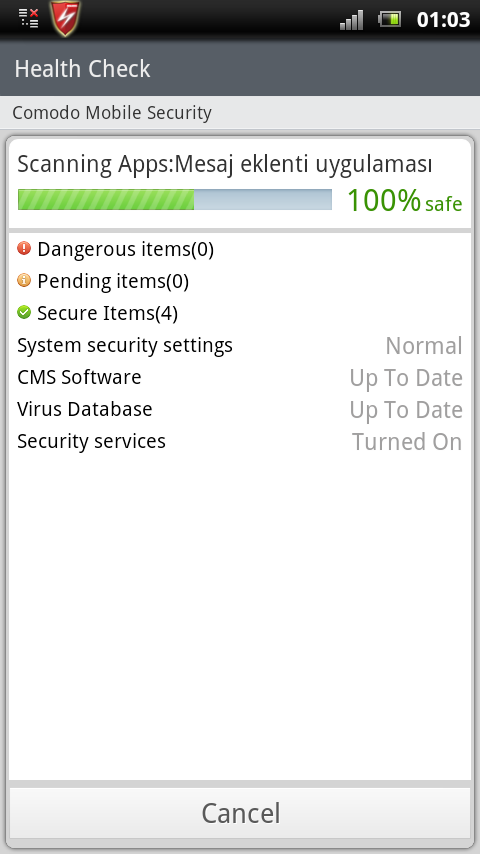The image size is (480, 854).
Task: Expand the Secure Items(4) list
Action: click(240, 313)
